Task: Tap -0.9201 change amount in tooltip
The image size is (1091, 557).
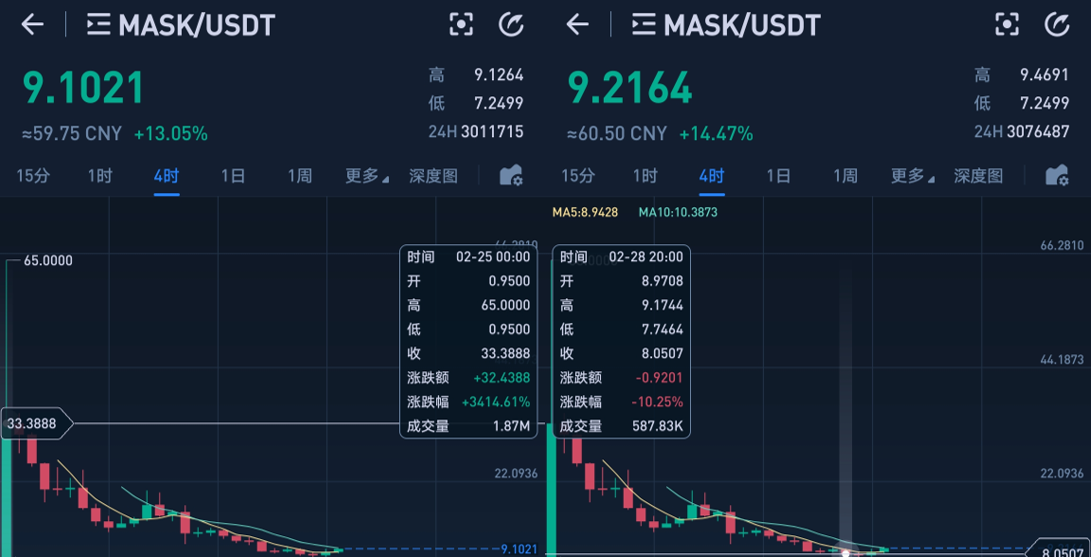Action: (658, 378)
